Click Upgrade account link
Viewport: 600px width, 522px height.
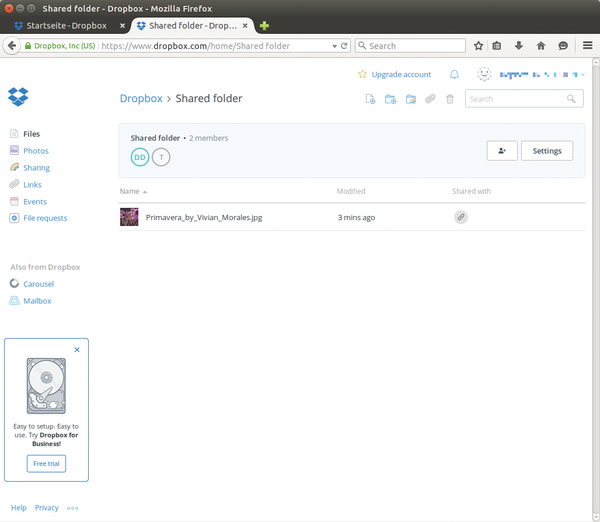click(x=401, y=74)
